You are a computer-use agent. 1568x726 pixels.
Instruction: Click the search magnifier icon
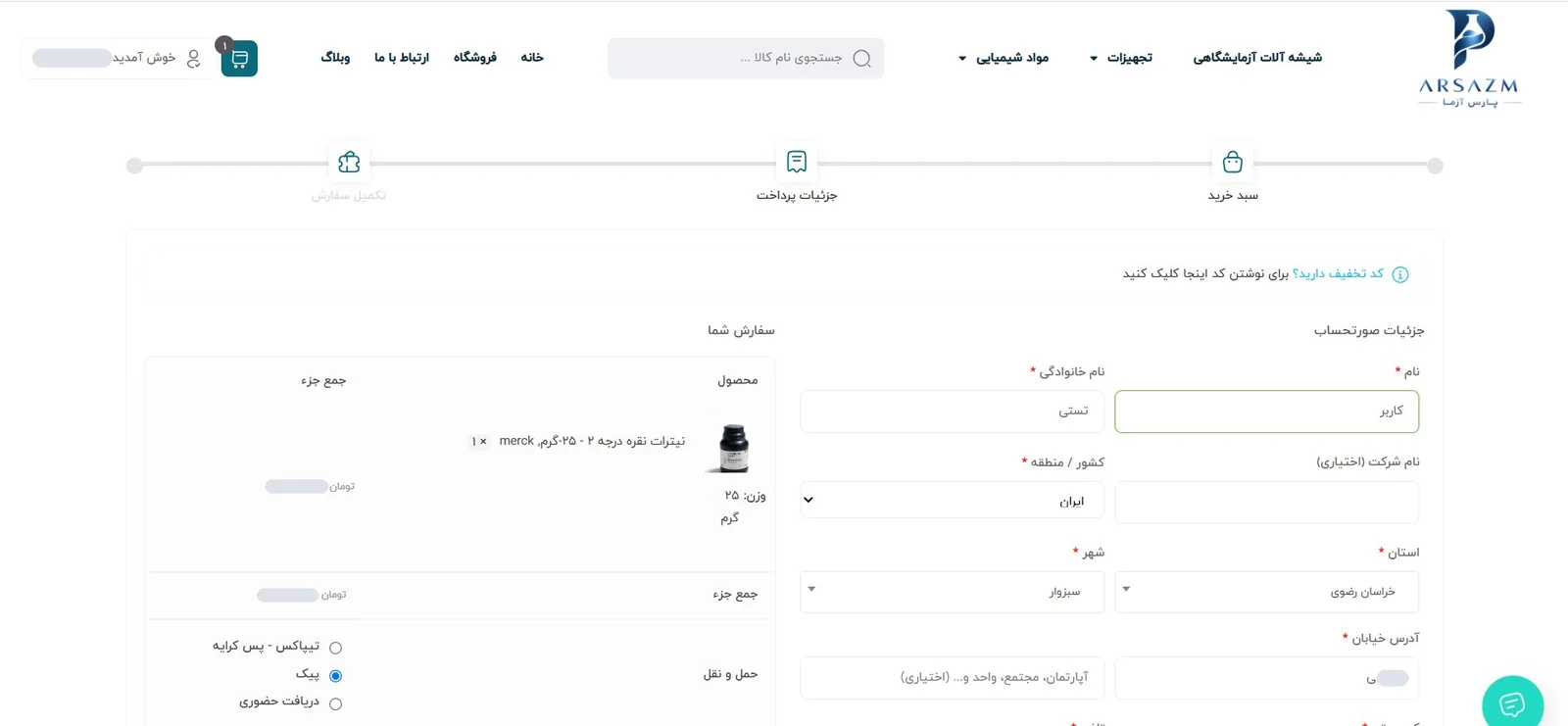(862, 59)
